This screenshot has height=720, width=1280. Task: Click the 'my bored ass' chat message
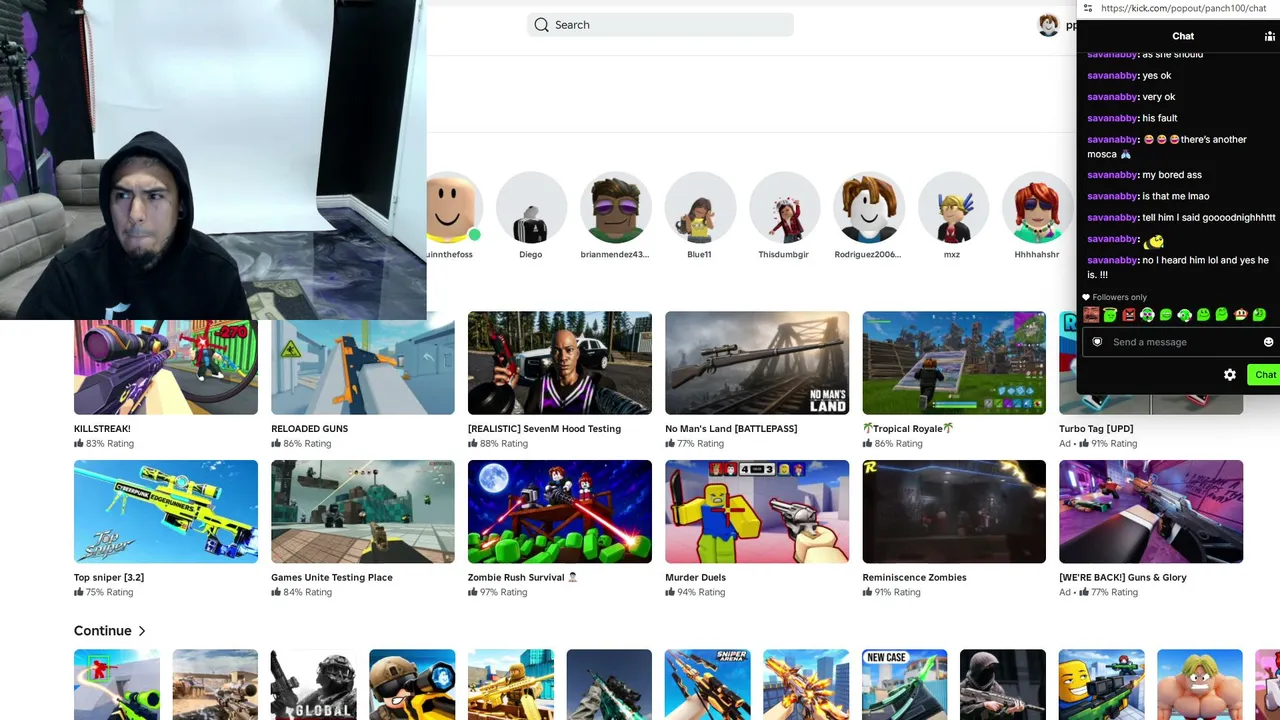point(1172,175)
